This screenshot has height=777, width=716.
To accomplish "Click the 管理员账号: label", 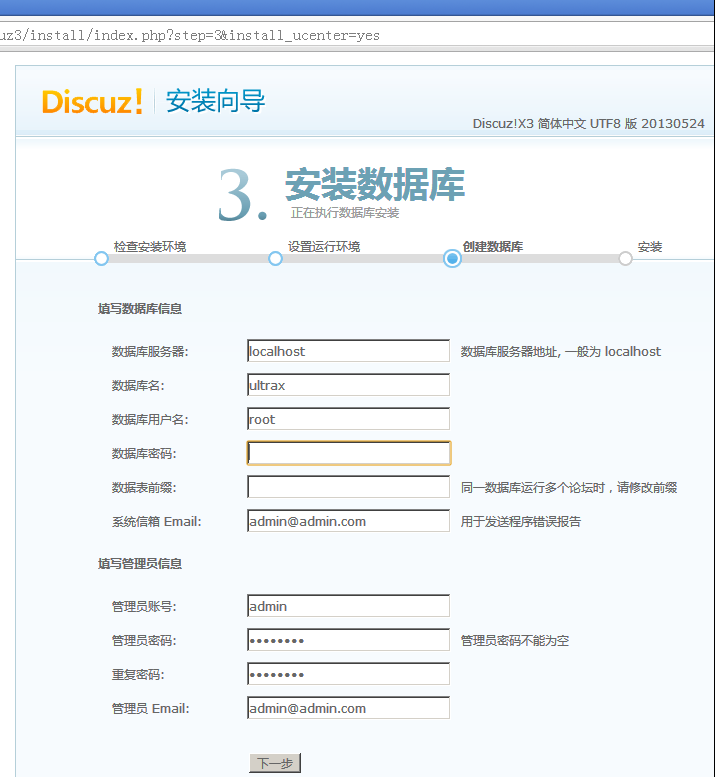I will [x=144, y=607].
